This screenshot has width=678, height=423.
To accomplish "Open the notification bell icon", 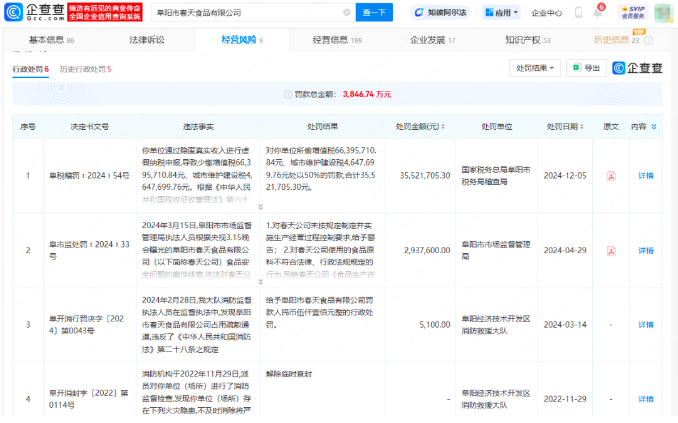I will pyautogui.click(x=599, y=13).
